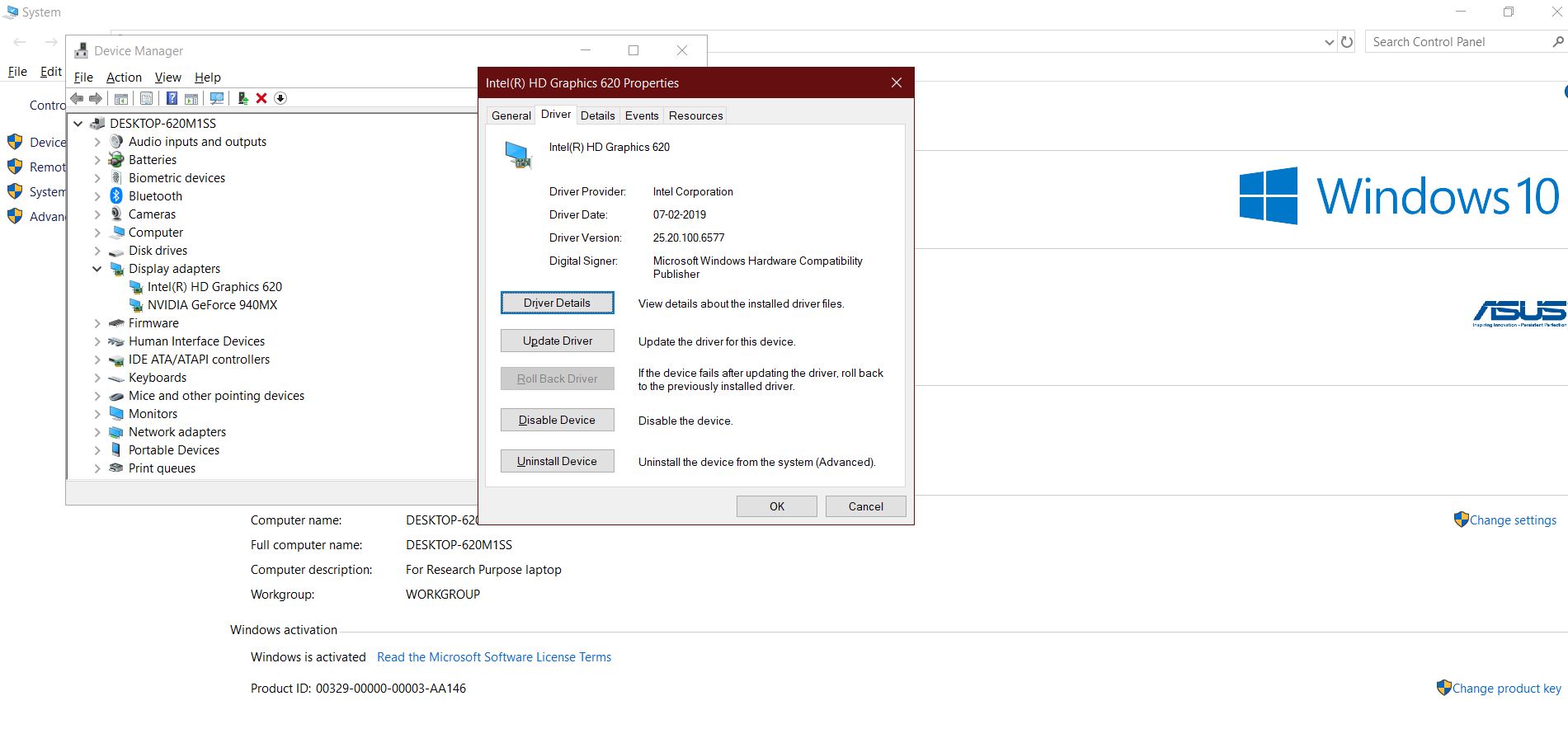The width and height of the screenshot is (1568, 743).
Task: Switch to the Details tab
Action: [x=598, y=115]
